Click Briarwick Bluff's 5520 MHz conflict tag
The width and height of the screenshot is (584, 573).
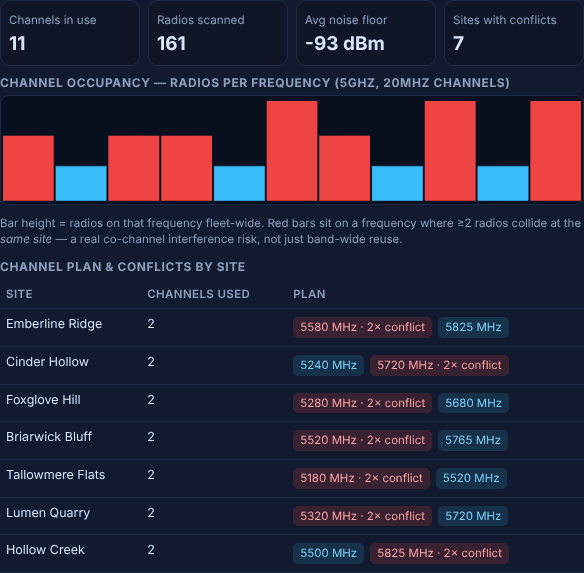point(362,440)
